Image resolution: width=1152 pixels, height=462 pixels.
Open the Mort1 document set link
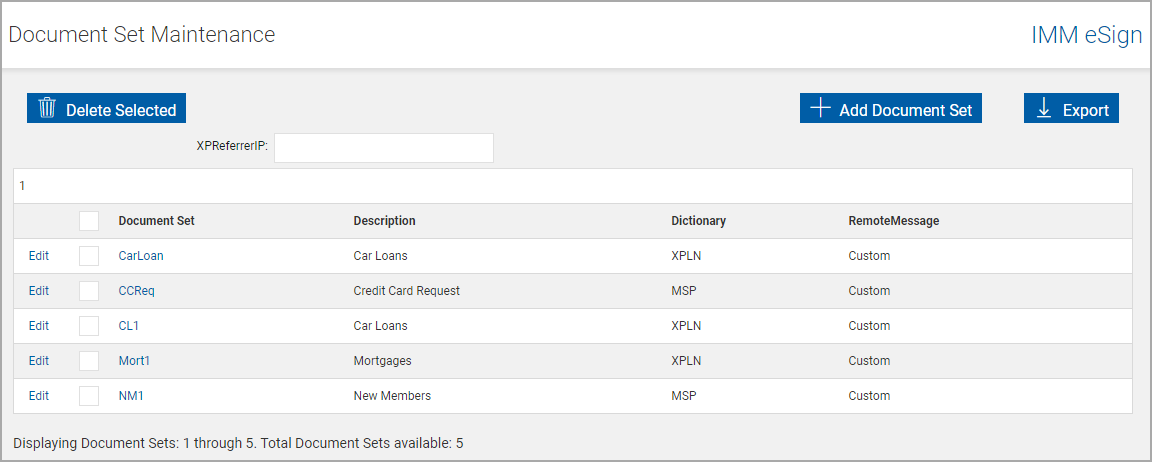tap(134, 361)
